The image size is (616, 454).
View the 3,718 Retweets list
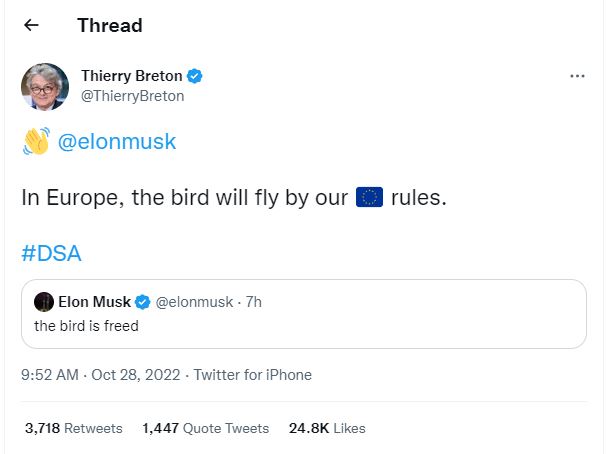click(x=73, y=428)
